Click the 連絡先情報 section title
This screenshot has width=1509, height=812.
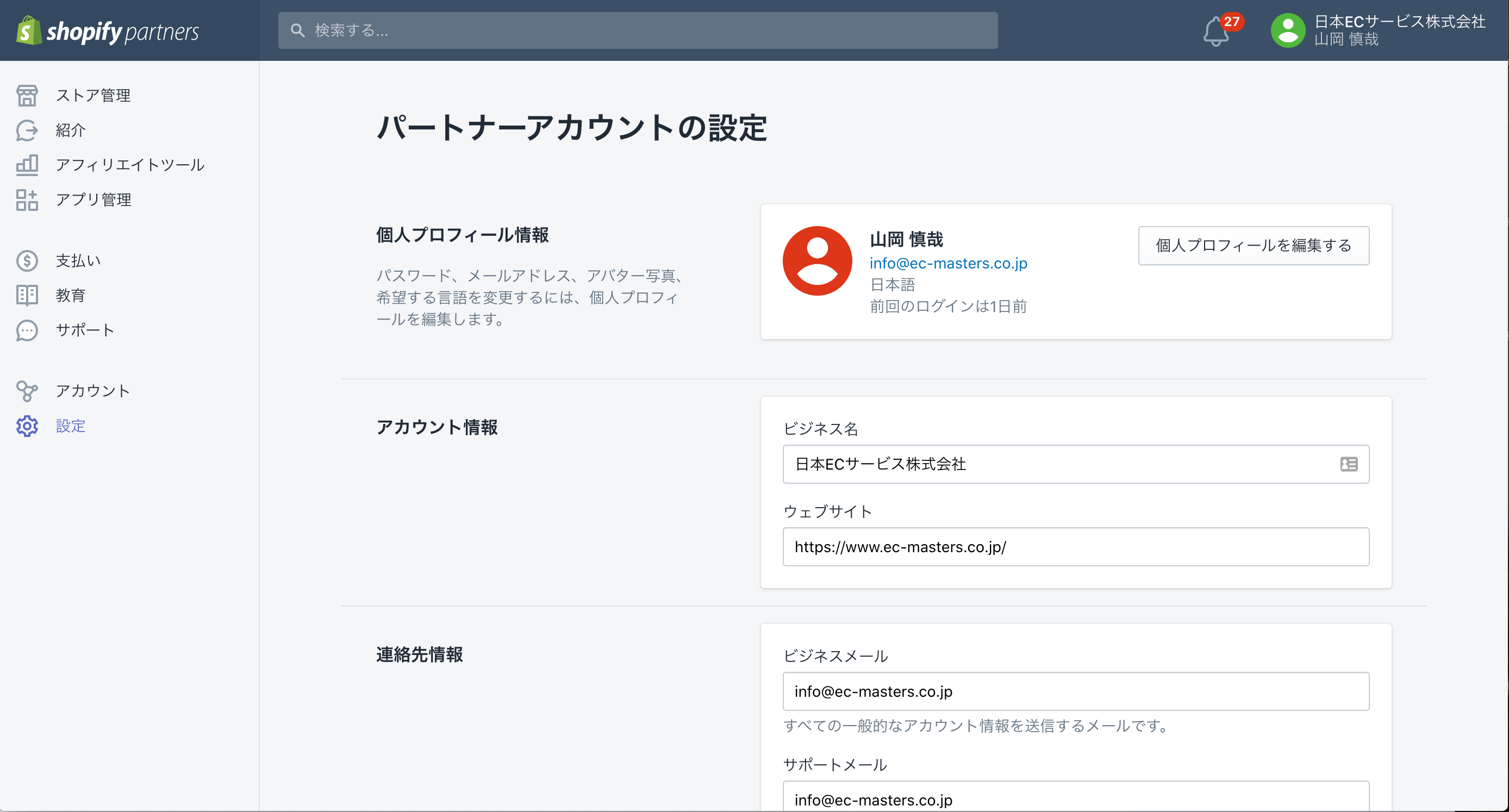420,654
